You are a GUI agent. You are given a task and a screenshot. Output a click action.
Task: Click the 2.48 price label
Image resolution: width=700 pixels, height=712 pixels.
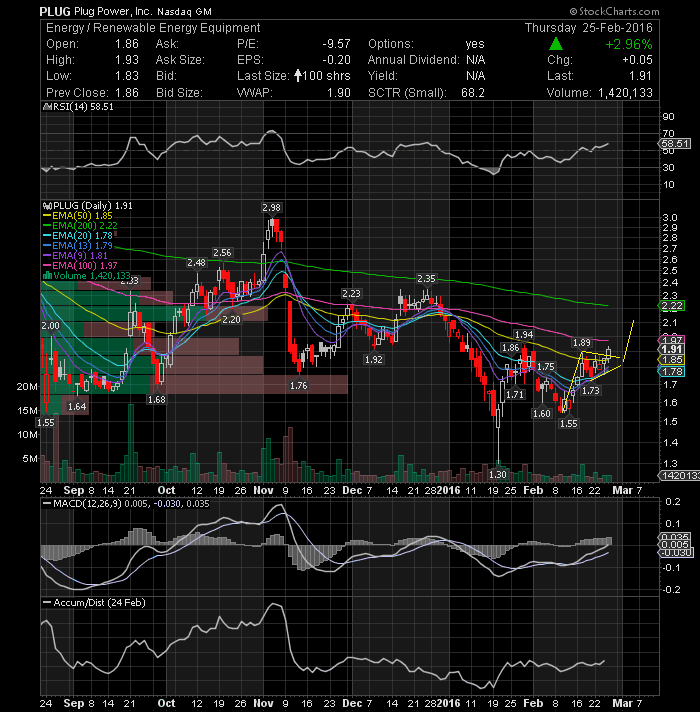click(196, 262)
